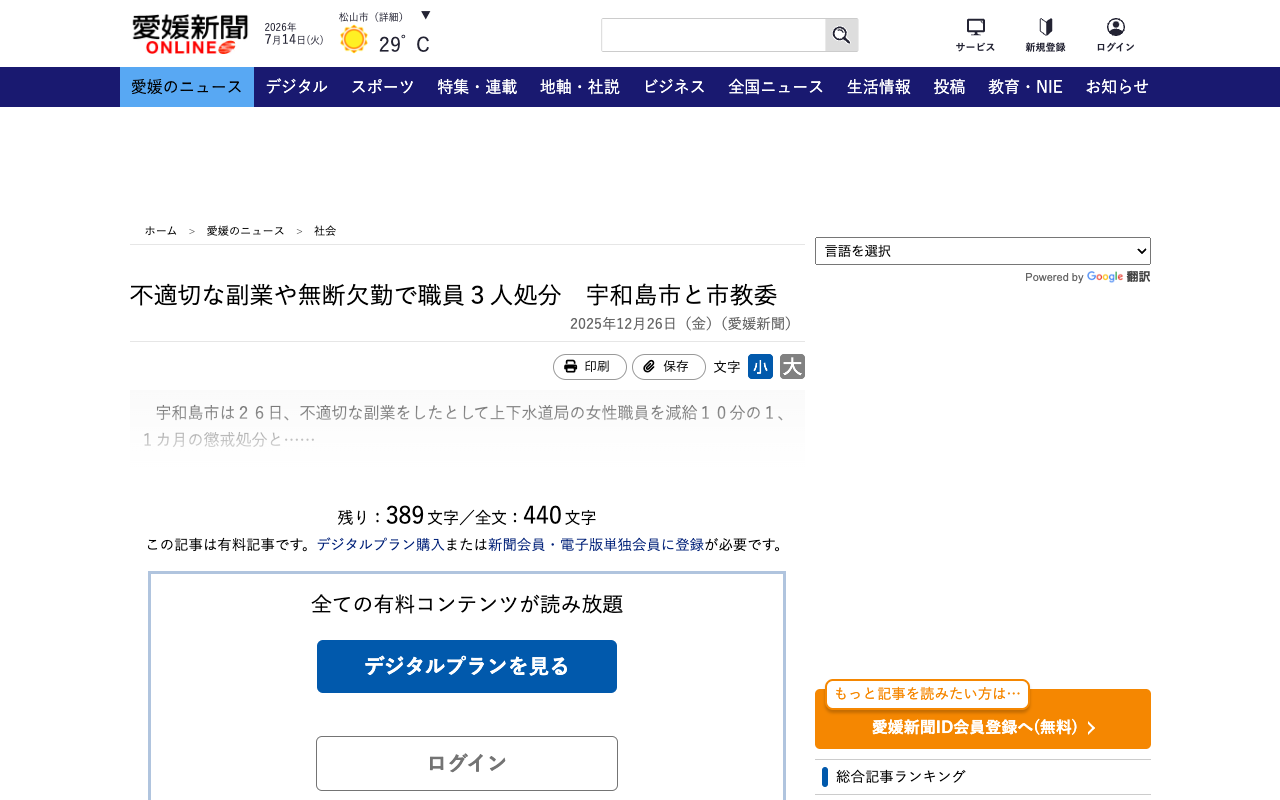This screenshot has width=1280, height=800.
Task: Click the 29°C temperature reading
Action: (404, 44)
